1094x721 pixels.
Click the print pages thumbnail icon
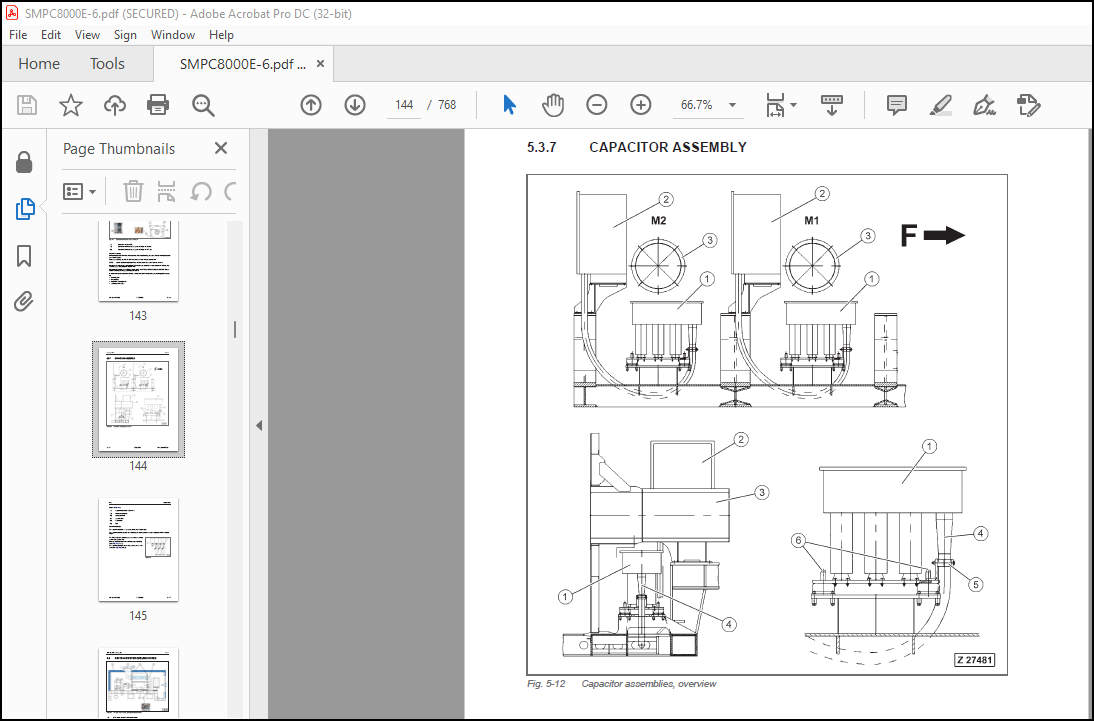(x=166, y=191)
